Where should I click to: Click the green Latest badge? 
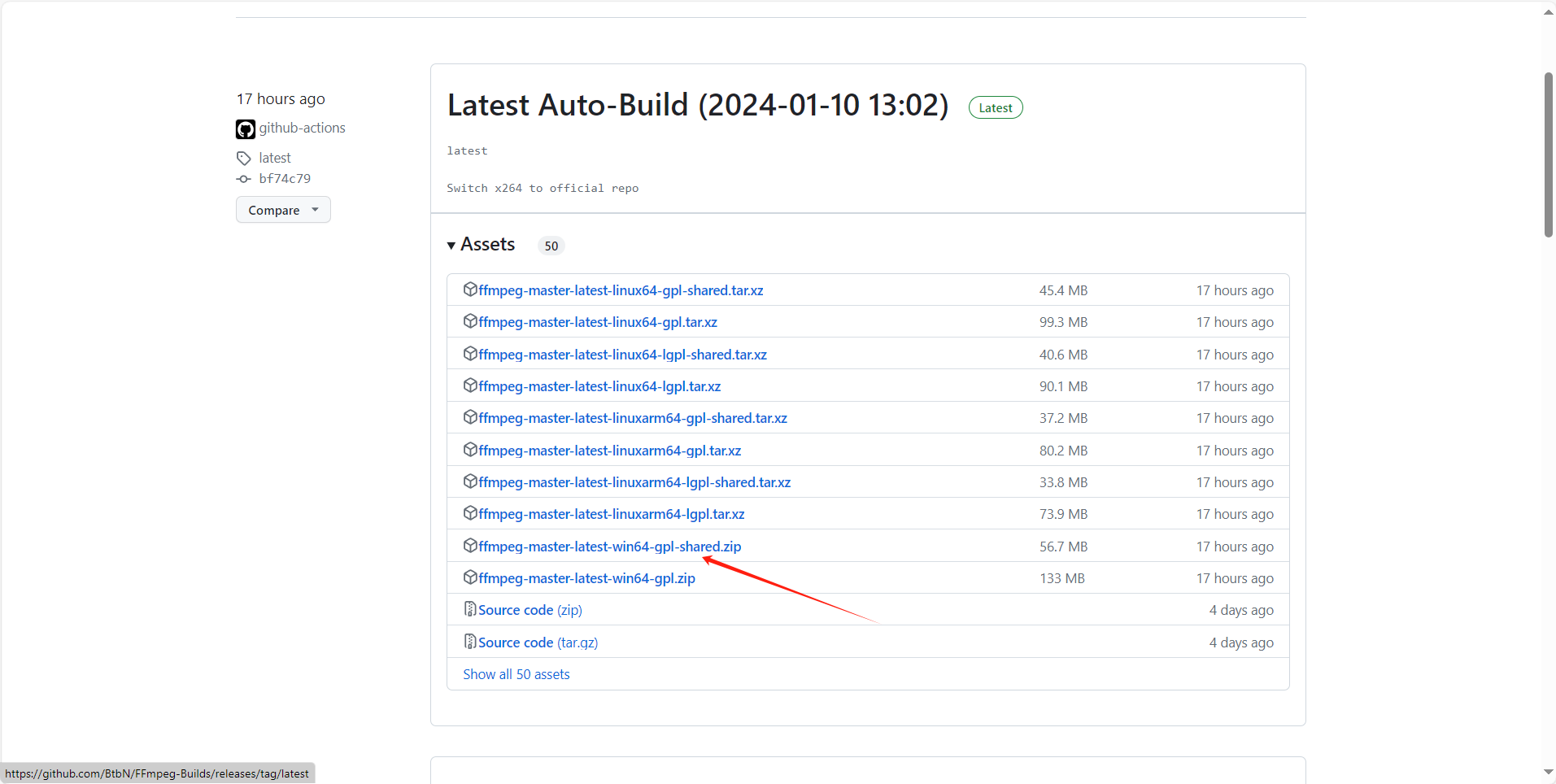[996, 107]
